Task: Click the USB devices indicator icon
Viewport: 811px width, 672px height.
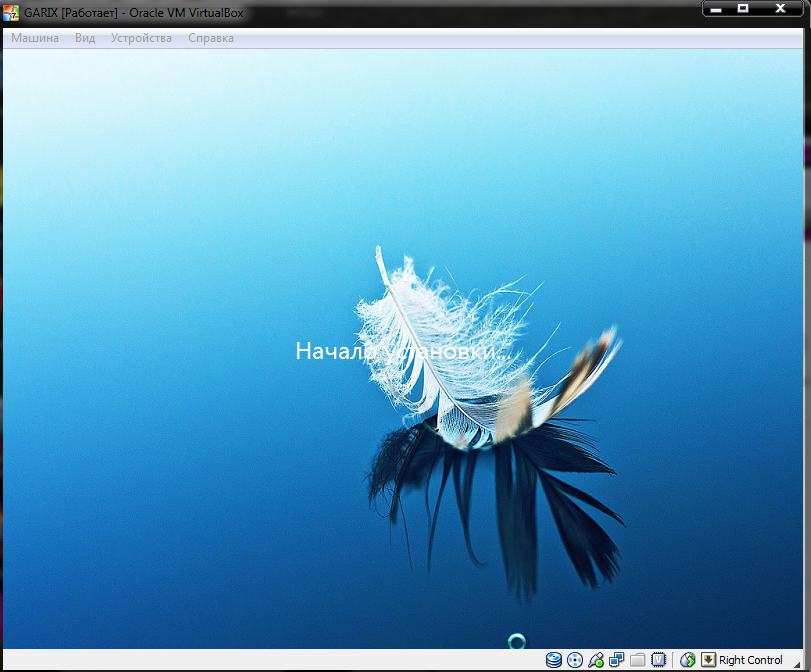Action: (x=596, y=660)
